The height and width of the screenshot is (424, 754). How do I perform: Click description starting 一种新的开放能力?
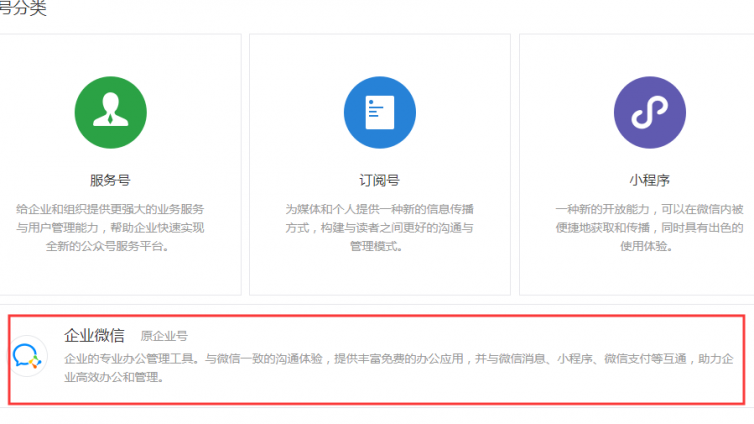(x=650, y=228)
